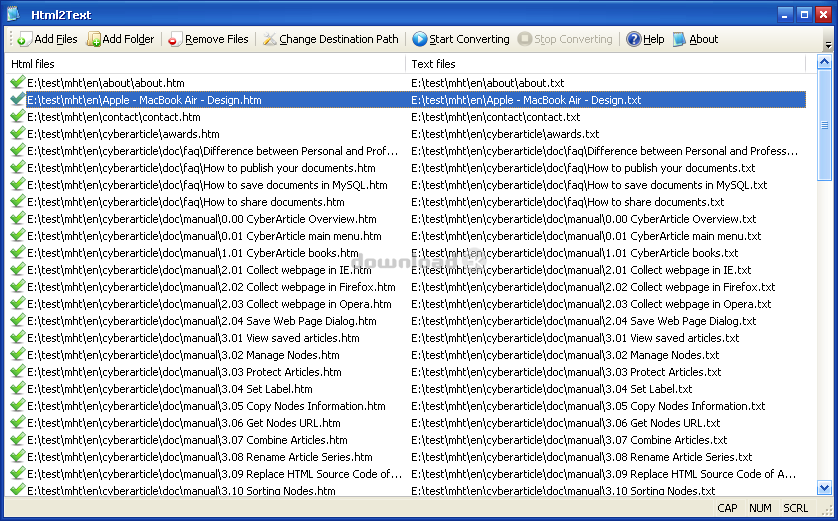This screenshot has width=838, height=521.
Task: Click the Add Folder icon
Action: 94,39
